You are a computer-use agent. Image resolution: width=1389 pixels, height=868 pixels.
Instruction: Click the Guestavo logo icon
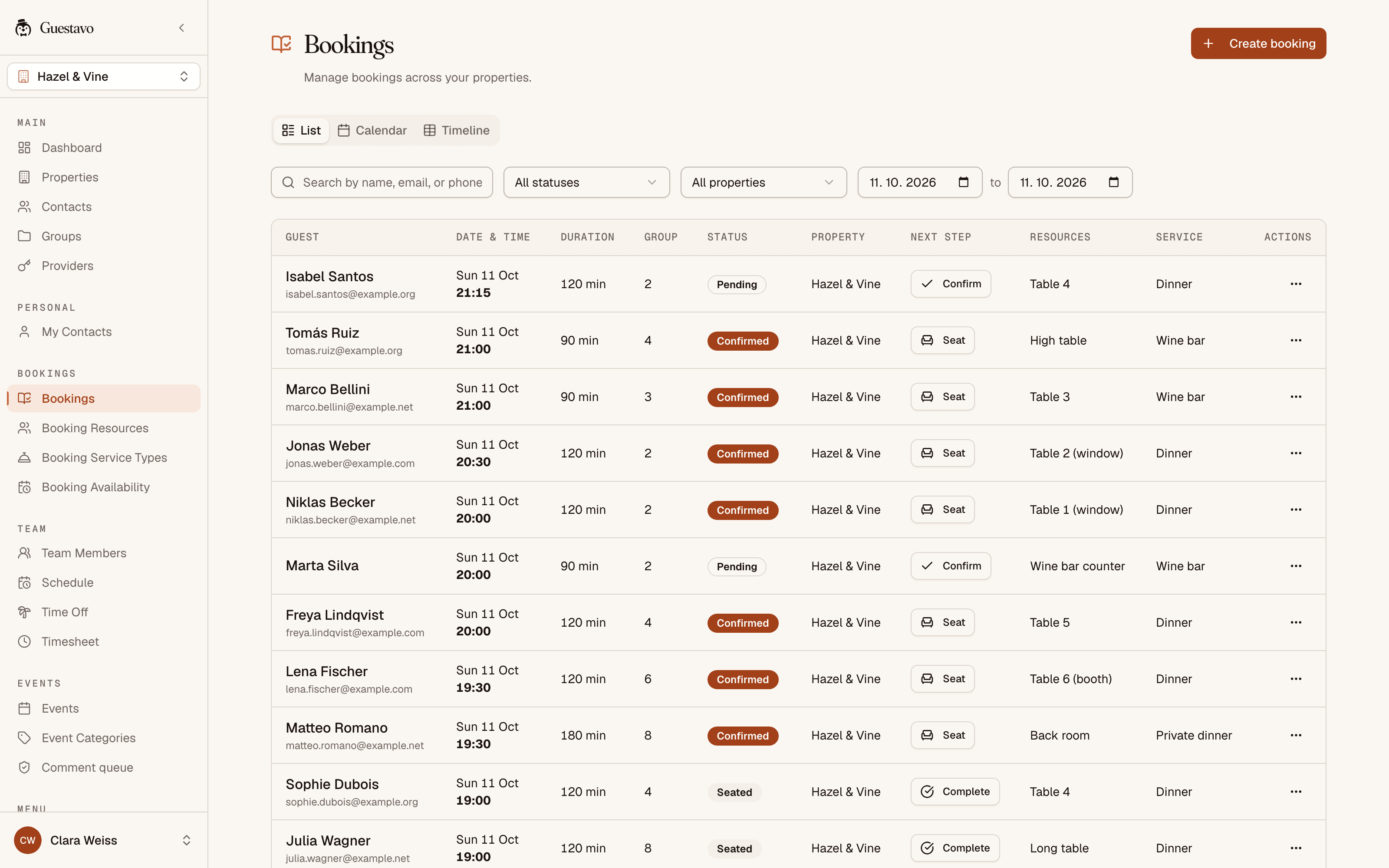coord(23,27)
